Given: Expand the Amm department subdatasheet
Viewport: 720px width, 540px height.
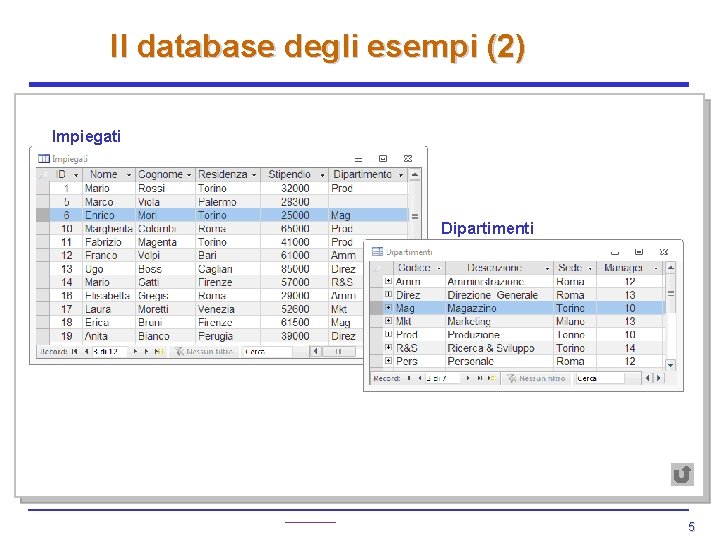Looking at the screenshot, I should pyautogui.click(x=388, y=281).
